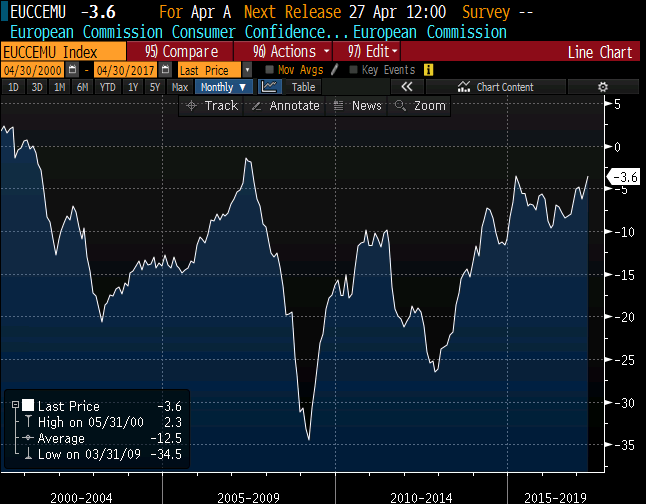Edit the start date 04/30/2000 field
Image resolution: width=646 pixels, height=504 pixels.
coord(33,70)
